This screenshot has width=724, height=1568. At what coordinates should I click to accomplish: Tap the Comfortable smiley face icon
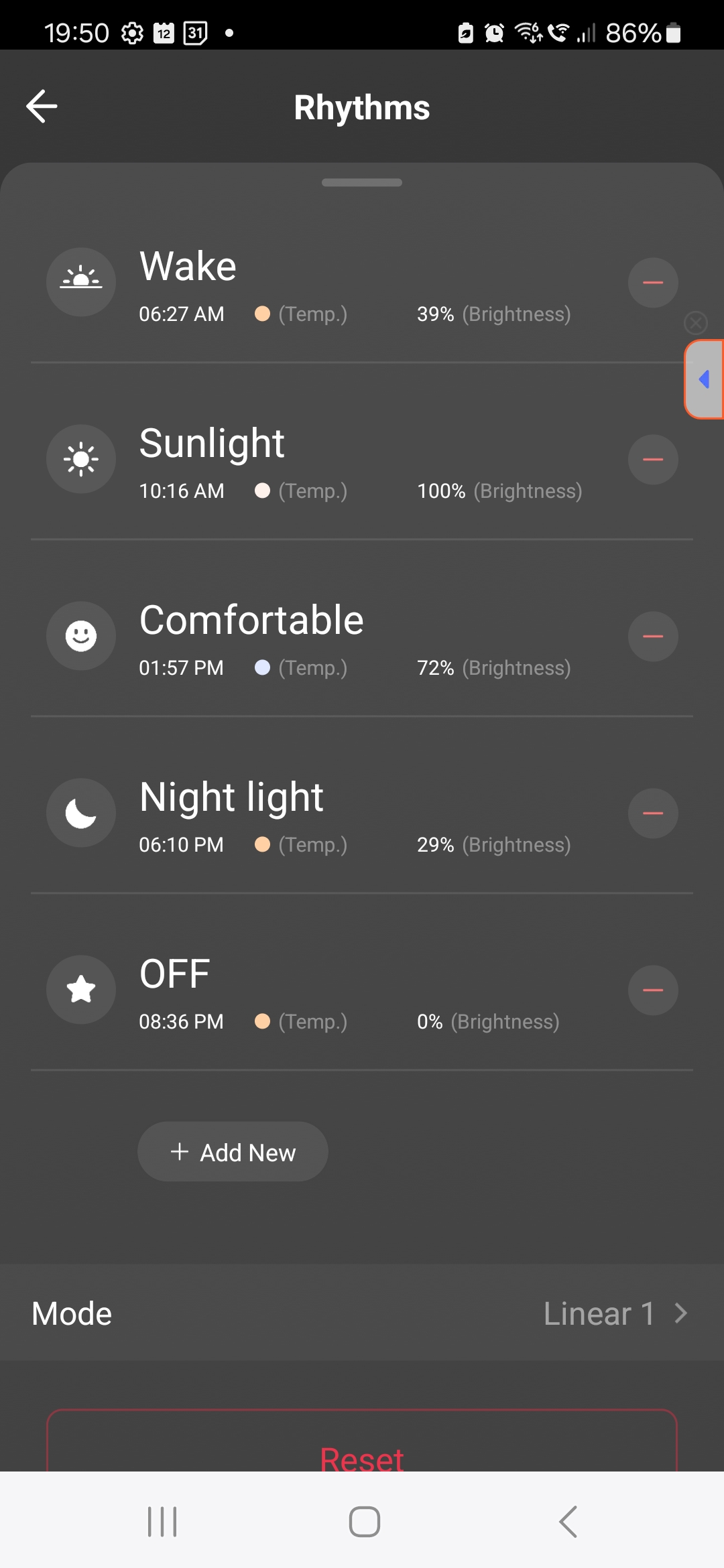(x=81, y=636)
